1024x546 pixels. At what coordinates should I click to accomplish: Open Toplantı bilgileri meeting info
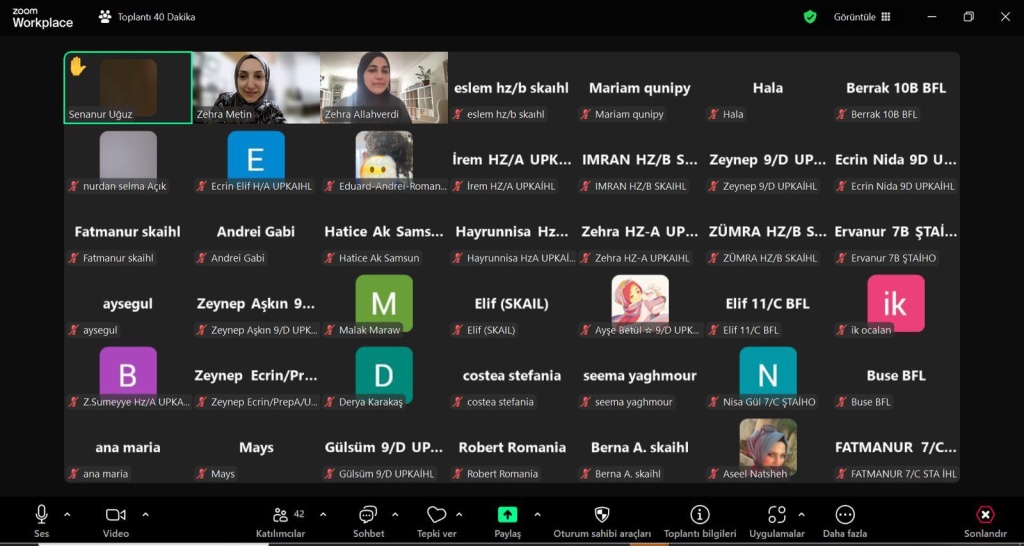pyautogui.click(x=700, y=515)
